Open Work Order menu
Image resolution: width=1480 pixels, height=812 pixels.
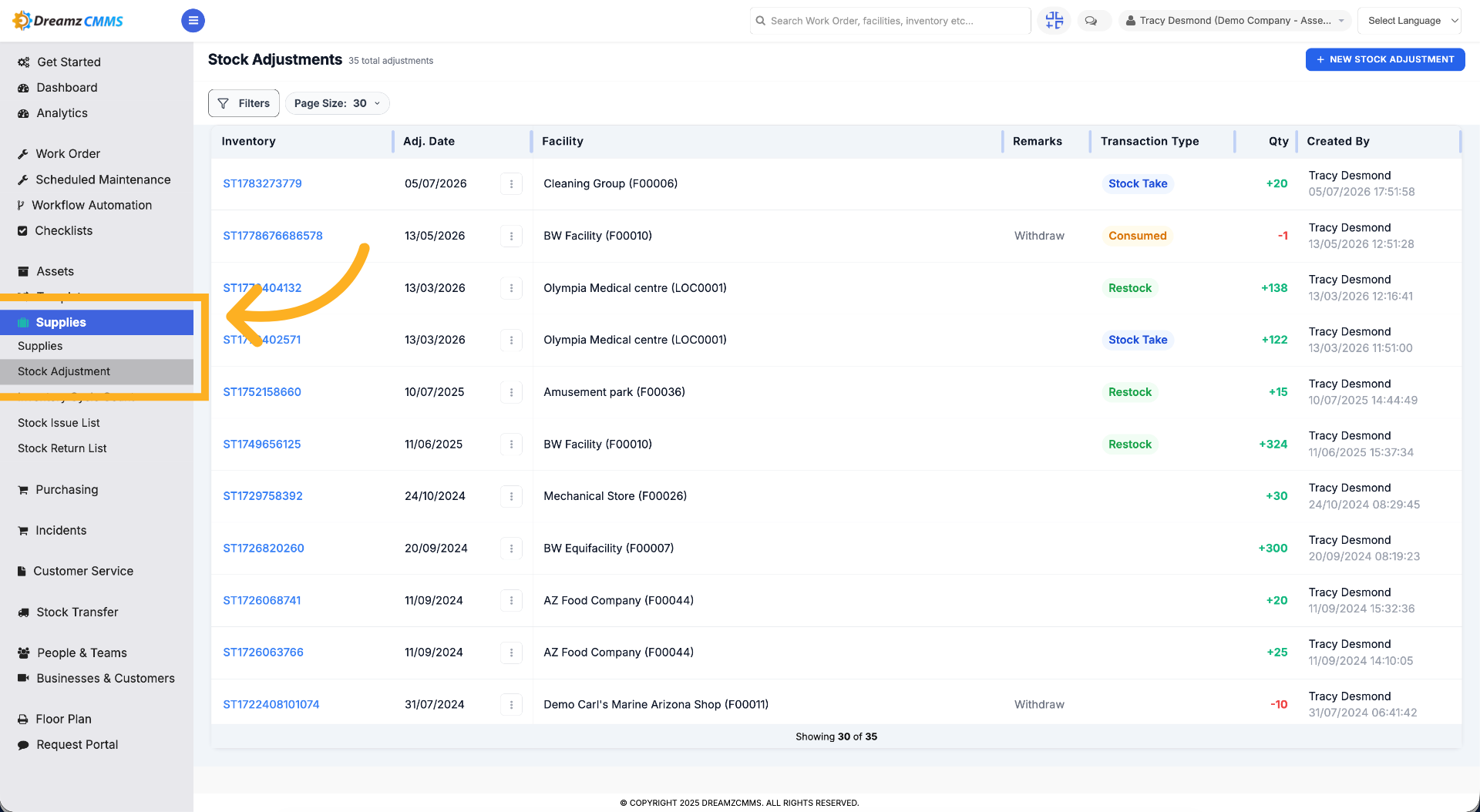tap(68, 153)
